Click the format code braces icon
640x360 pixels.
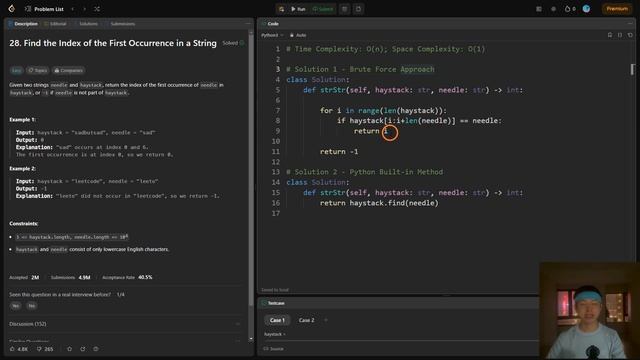pos(620,35)
